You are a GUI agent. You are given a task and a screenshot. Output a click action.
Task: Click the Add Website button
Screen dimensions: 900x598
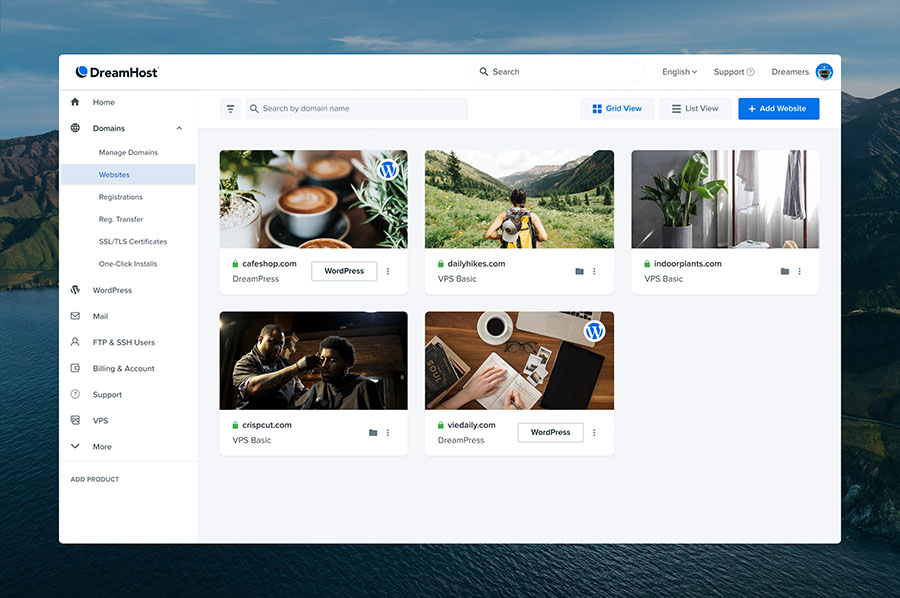[778, 109]
